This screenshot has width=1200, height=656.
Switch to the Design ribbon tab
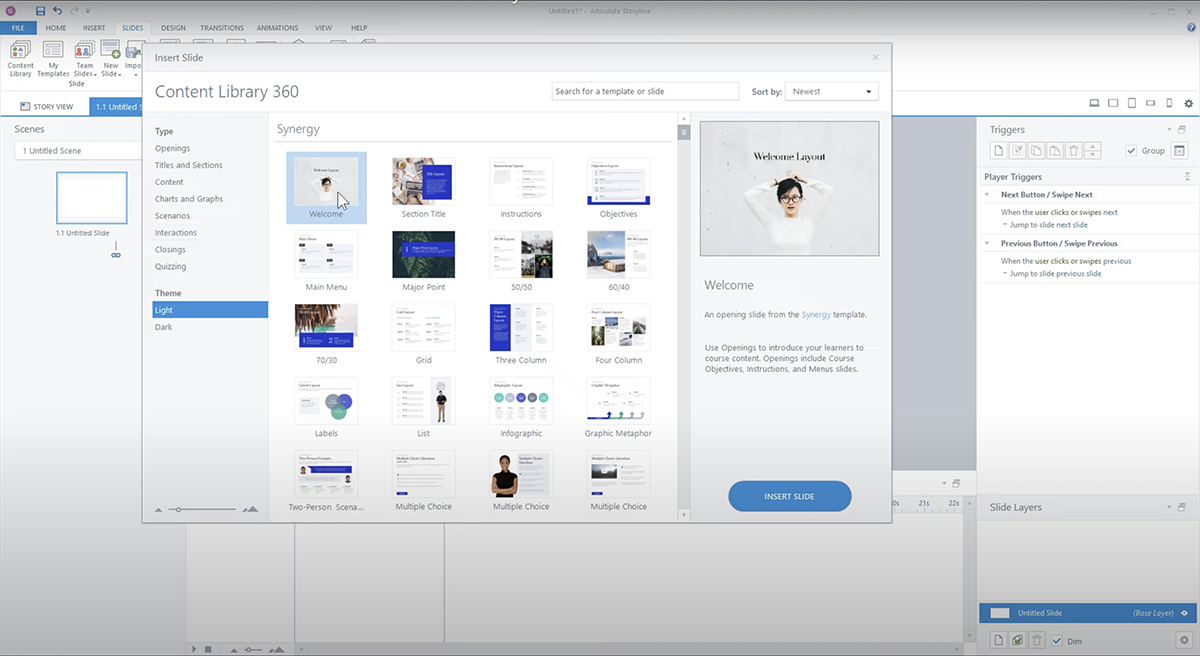173,28
